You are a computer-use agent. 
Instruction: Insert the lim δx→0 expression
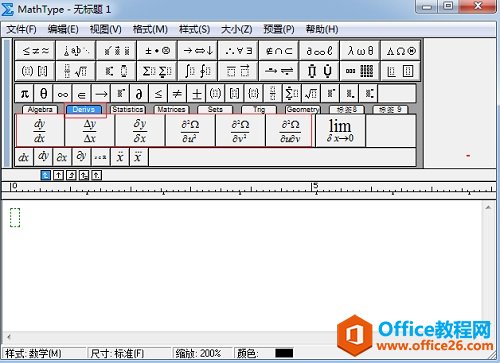tap(340, 131)
